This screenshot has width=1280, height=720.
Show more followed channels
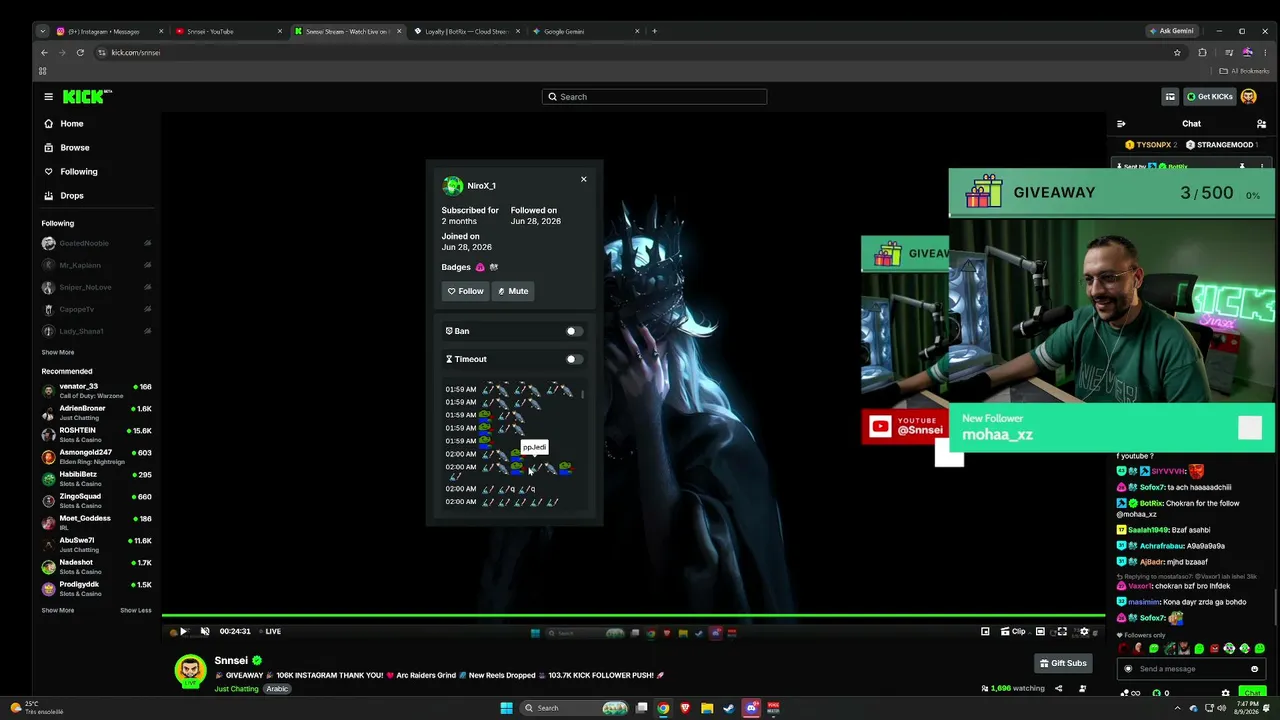tap(58, 352)
